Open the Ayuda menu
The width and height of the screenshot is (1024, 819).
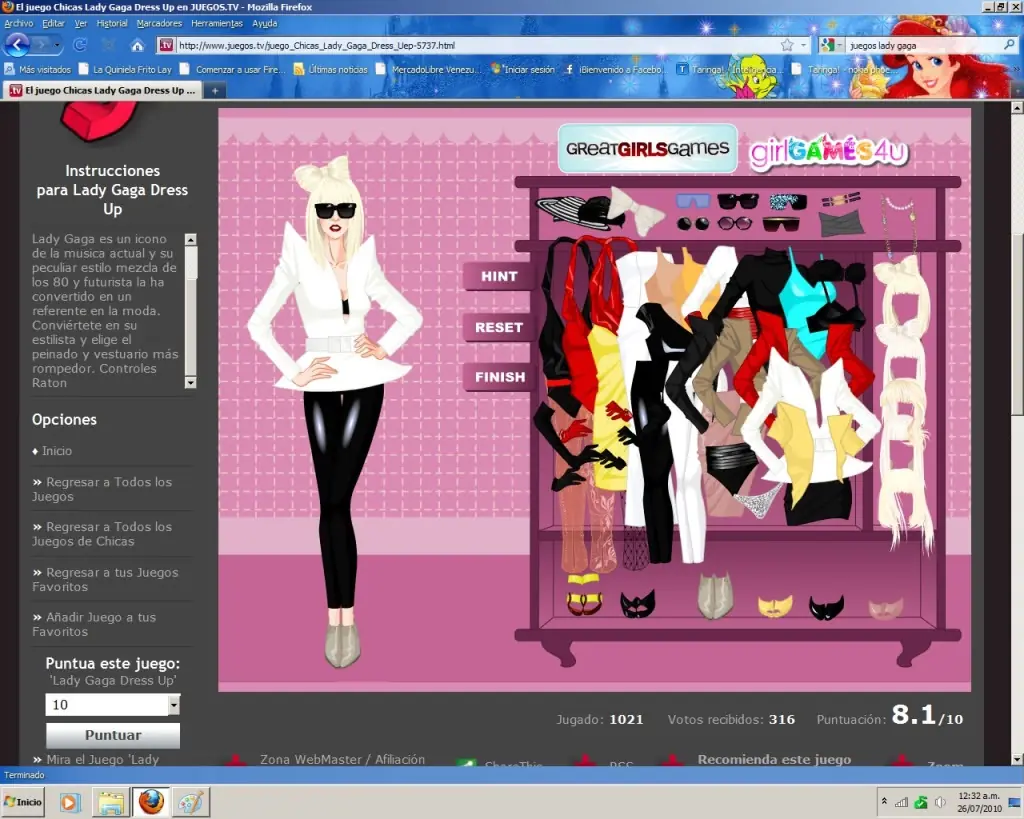tap(264, 24)
